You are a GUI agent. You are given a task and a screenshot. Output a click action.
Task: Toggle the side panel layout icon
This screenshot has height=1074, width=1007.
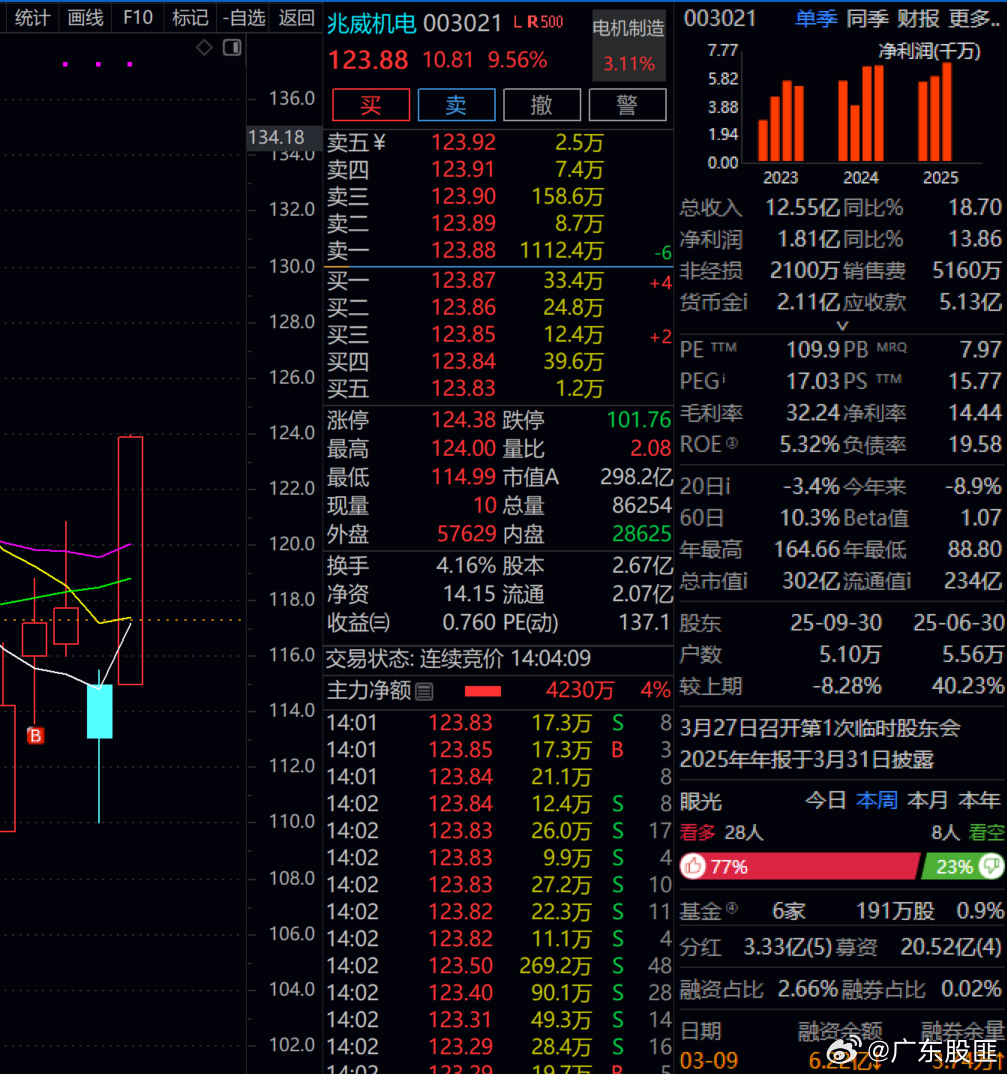[232, 47]
